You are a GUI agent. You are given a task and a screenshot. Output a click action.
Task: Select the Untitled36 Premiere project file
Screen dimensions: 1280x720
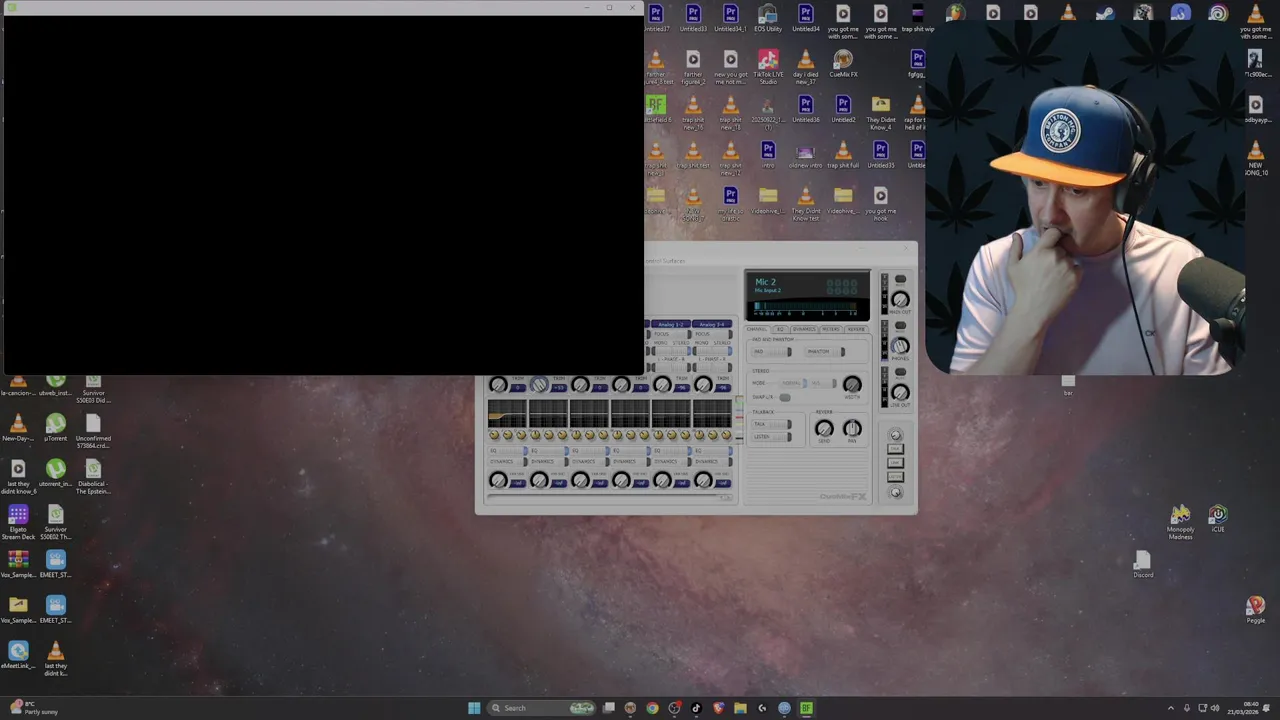coord(806,110)
